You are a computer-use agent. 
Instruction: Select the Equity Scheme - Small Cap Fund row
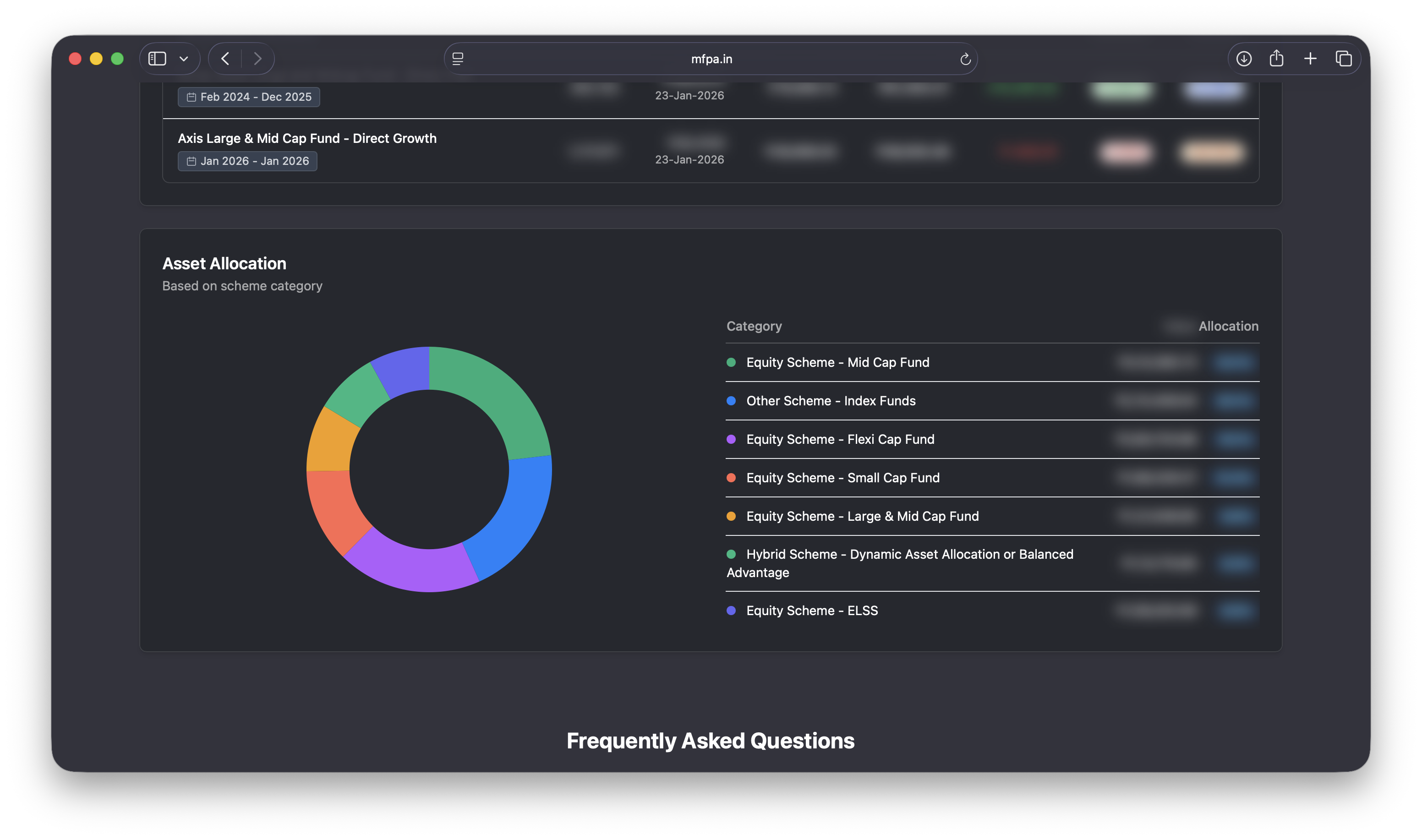point(842,477)
